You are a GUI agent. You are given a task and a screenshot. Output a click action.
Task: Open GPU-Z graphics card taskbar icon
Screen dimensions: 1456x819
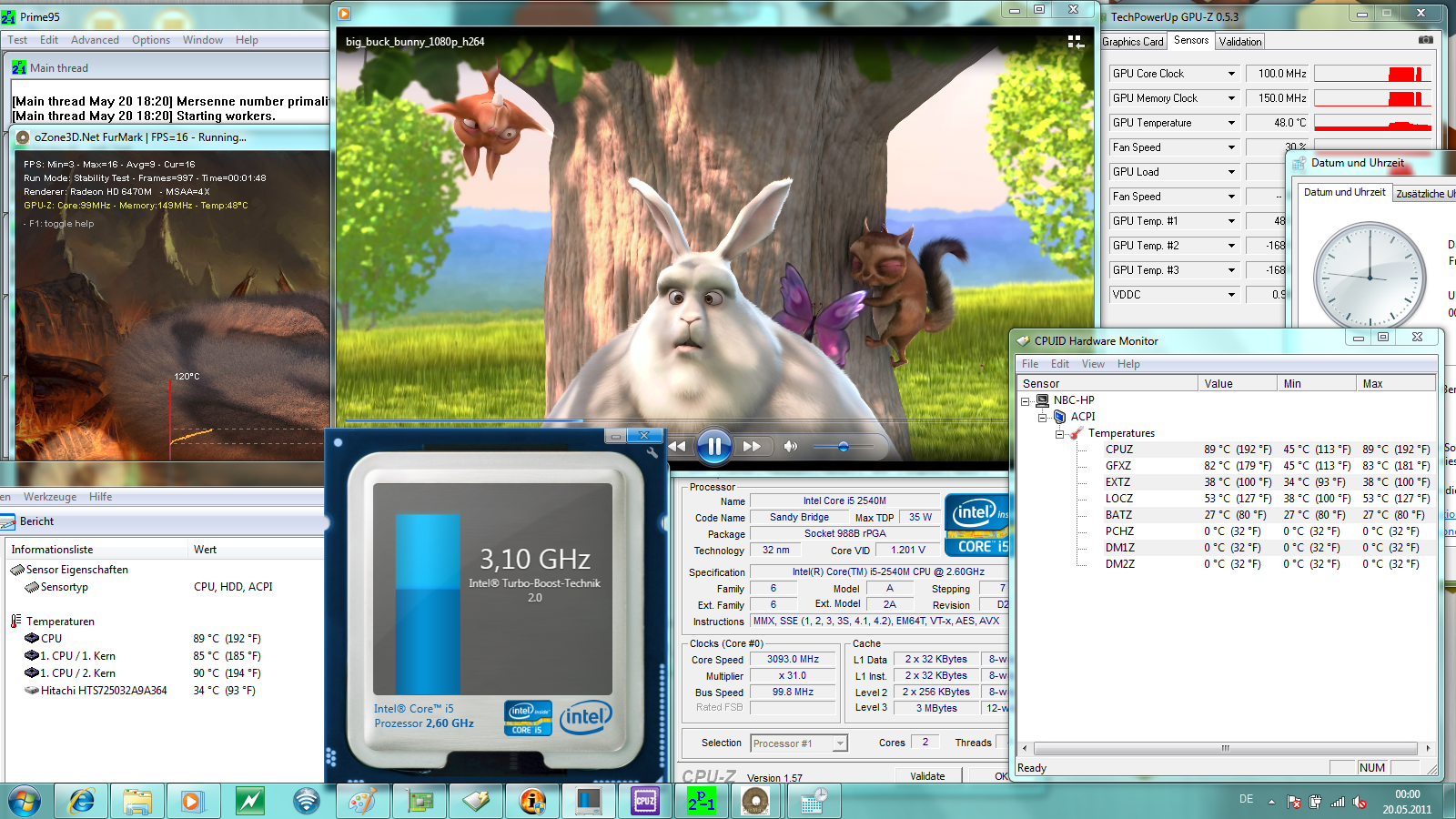point(420,802)
